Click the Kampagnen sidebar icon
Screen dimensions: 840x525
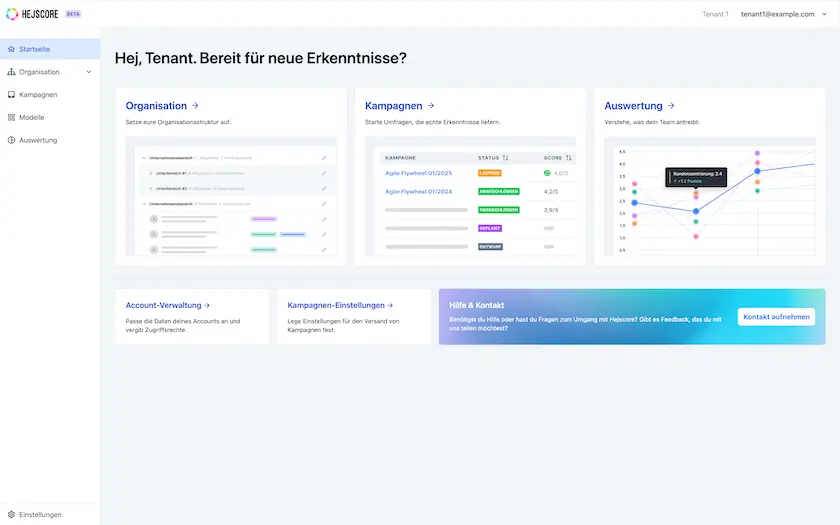pos(11,94)
